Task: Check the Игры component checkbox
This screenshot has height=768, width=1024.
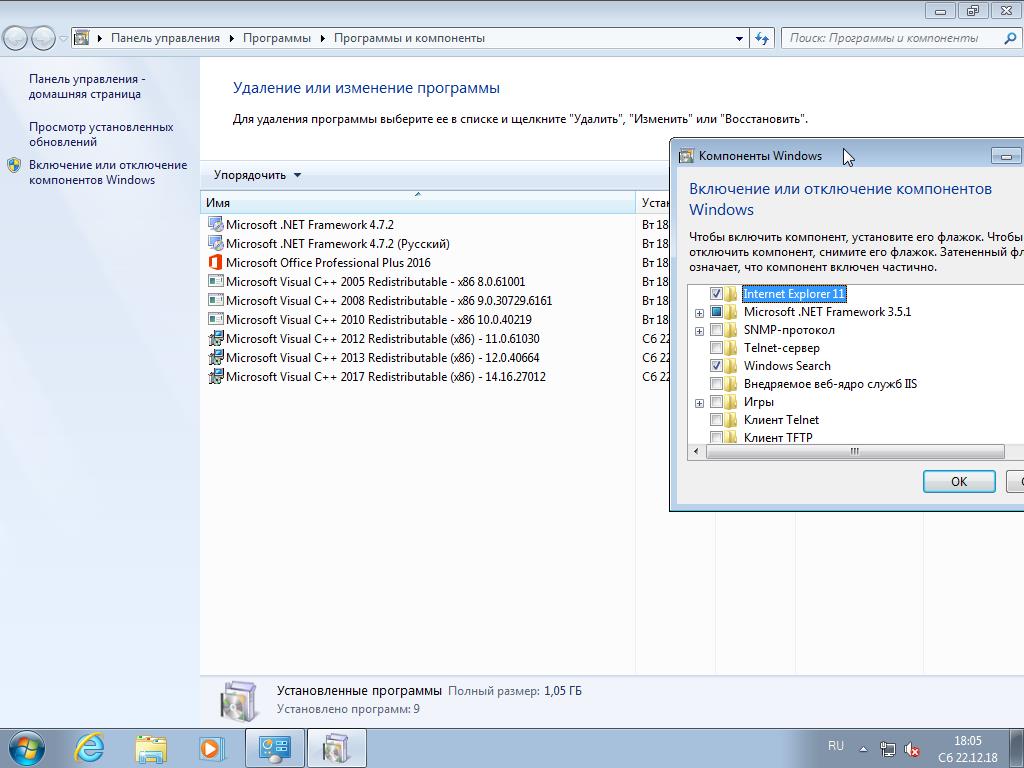Action: coord(716,402)
